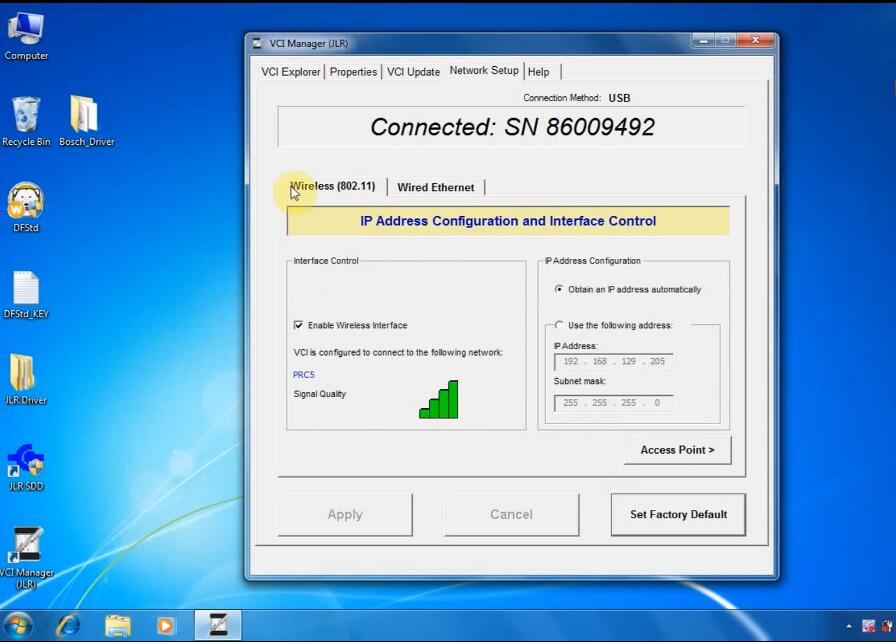
Task: Select the Wireless (802.11) sub-tab
Action: [x=332, y=186]
